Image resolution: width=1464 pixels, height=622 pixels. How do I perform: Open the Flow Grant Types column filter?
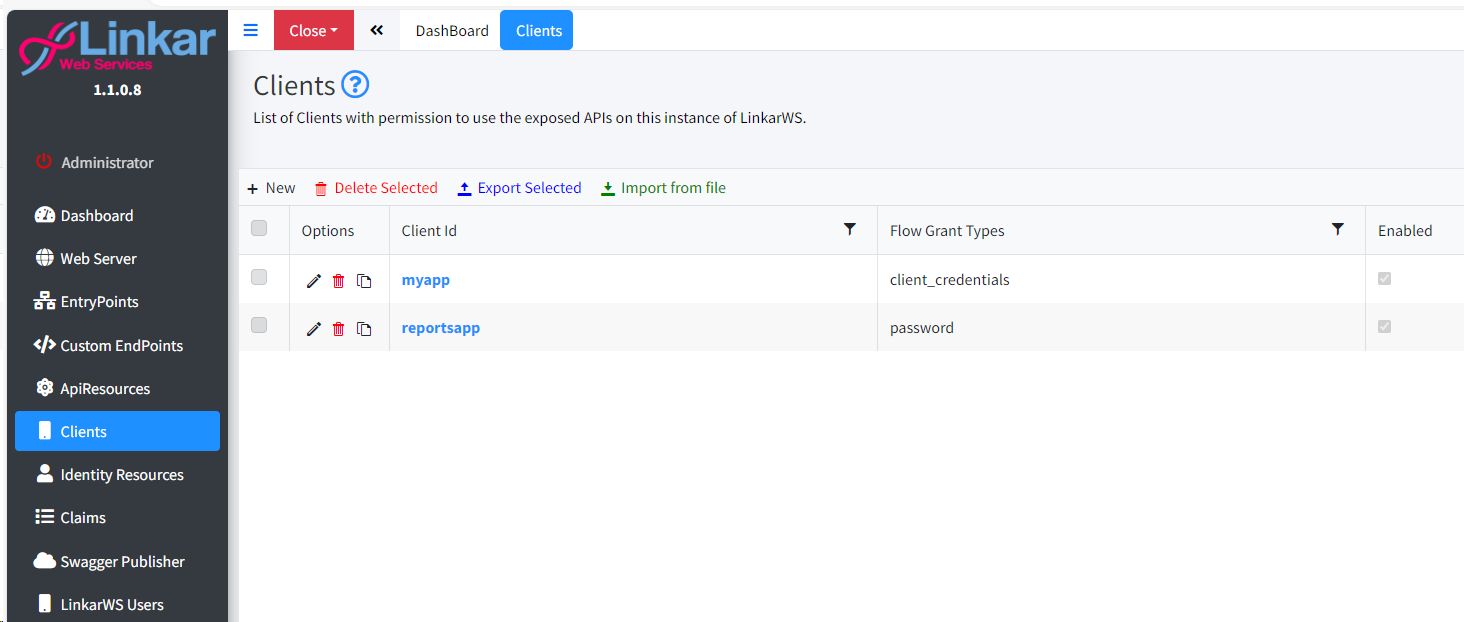(1338, 229)
